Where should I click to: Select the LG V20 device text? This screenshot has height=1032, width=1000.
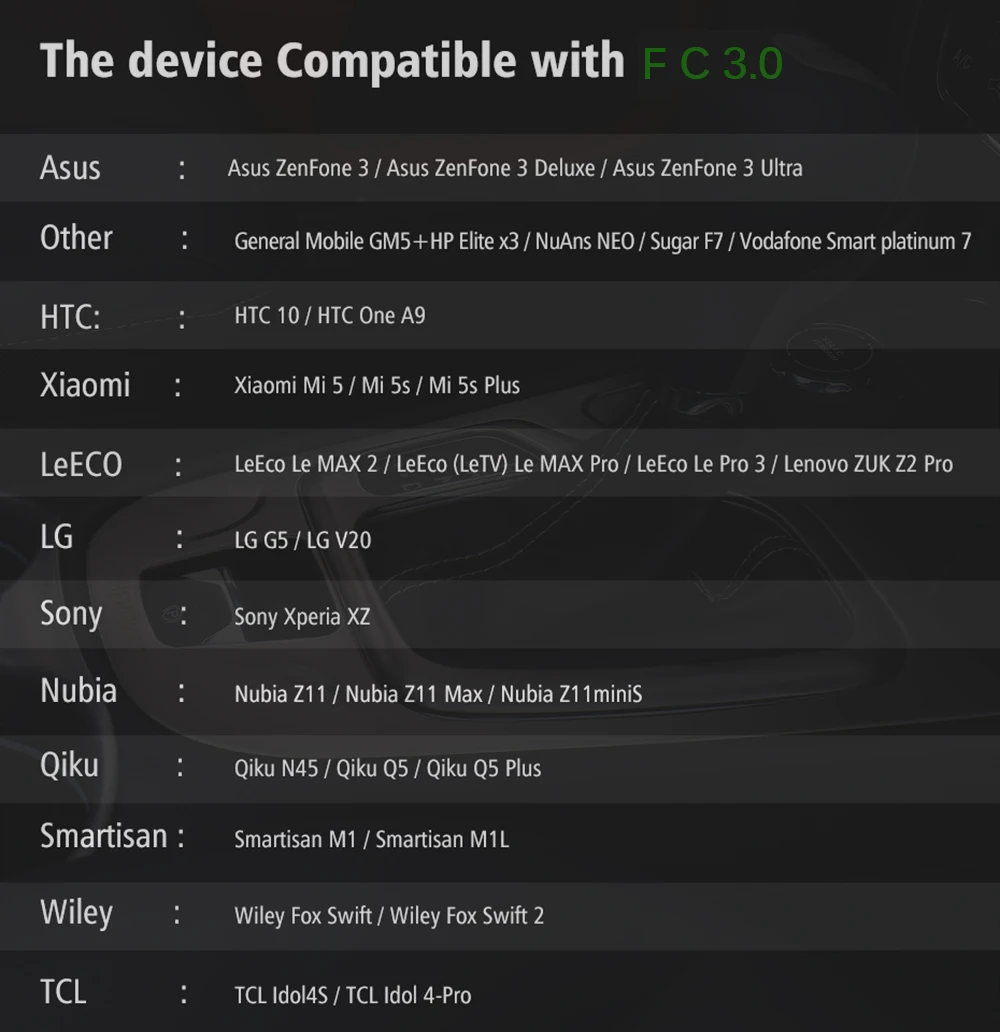[x=339, y=541]
